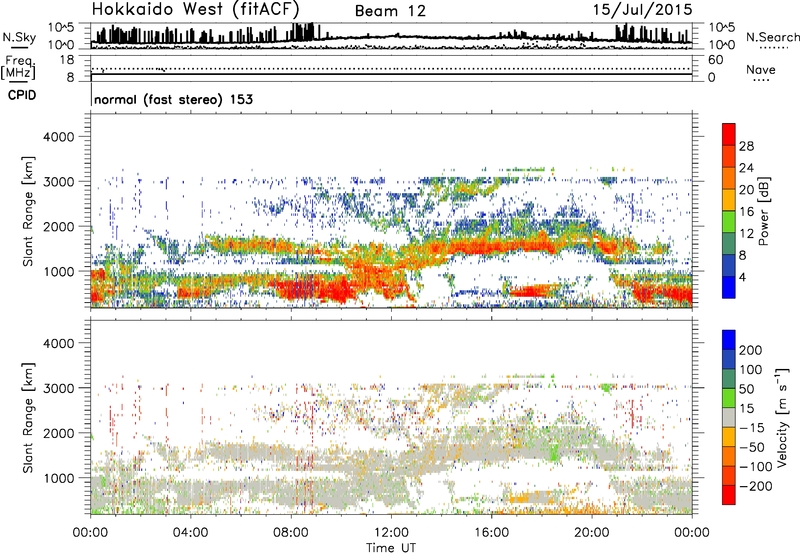Click the "28" tick on Power colorbar
800x554 pixels.
(x=746, y=146)
